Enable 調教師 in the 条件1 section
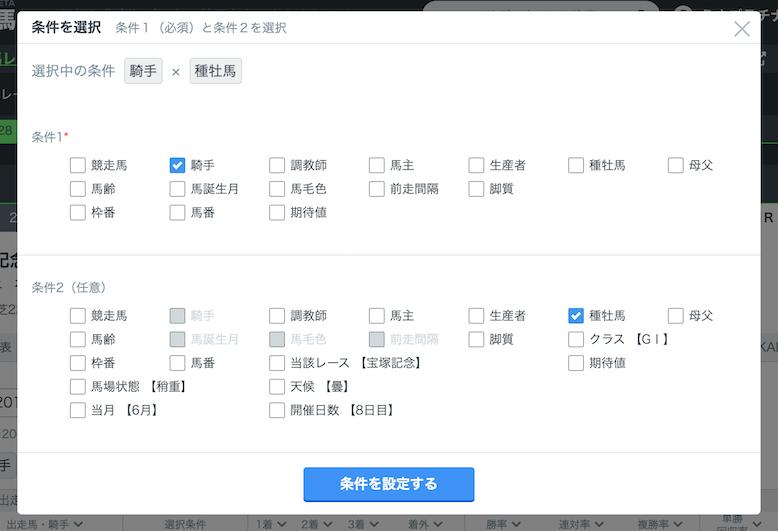The width and height of the screenshot is (778, 531). tap(277, 165)
